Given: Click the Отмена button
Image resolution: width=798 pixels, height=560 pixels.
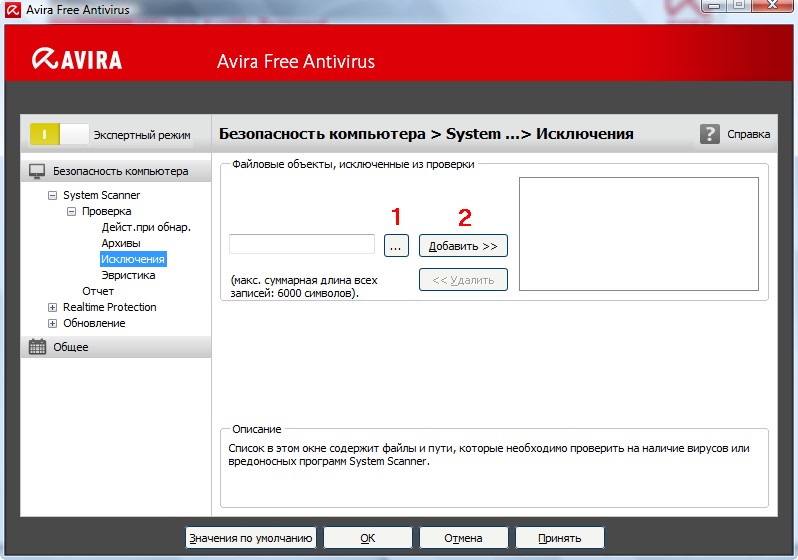Looking at the screenshot, I should pyautogui.click(x=463, y=538).
